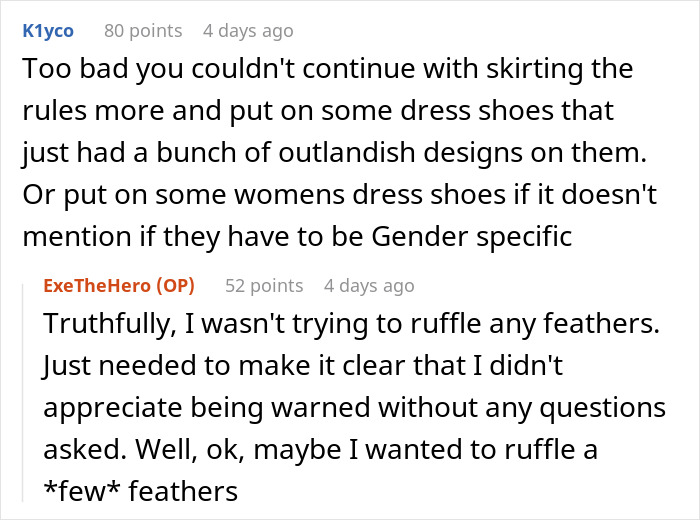Viewport: 700px width, 520px height.
Task: Click the line starting 'Or put on some womens'
Action: tap(340, 197)
